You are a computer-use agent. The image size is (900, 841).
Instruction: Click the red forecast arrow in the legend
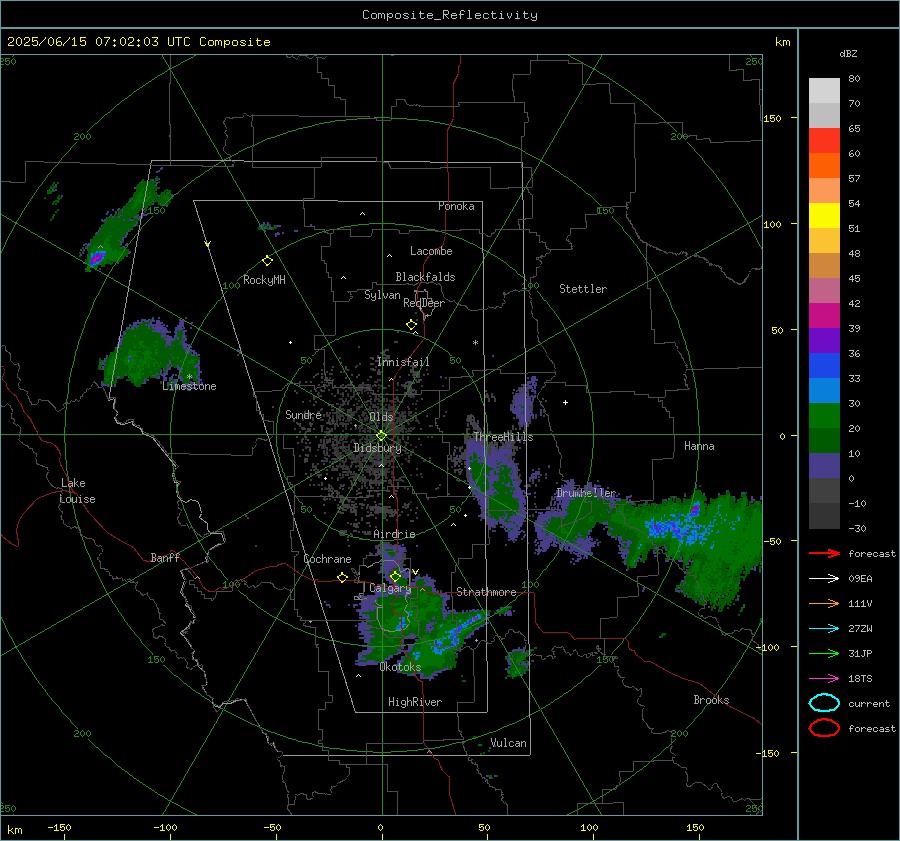coord(824,553)
